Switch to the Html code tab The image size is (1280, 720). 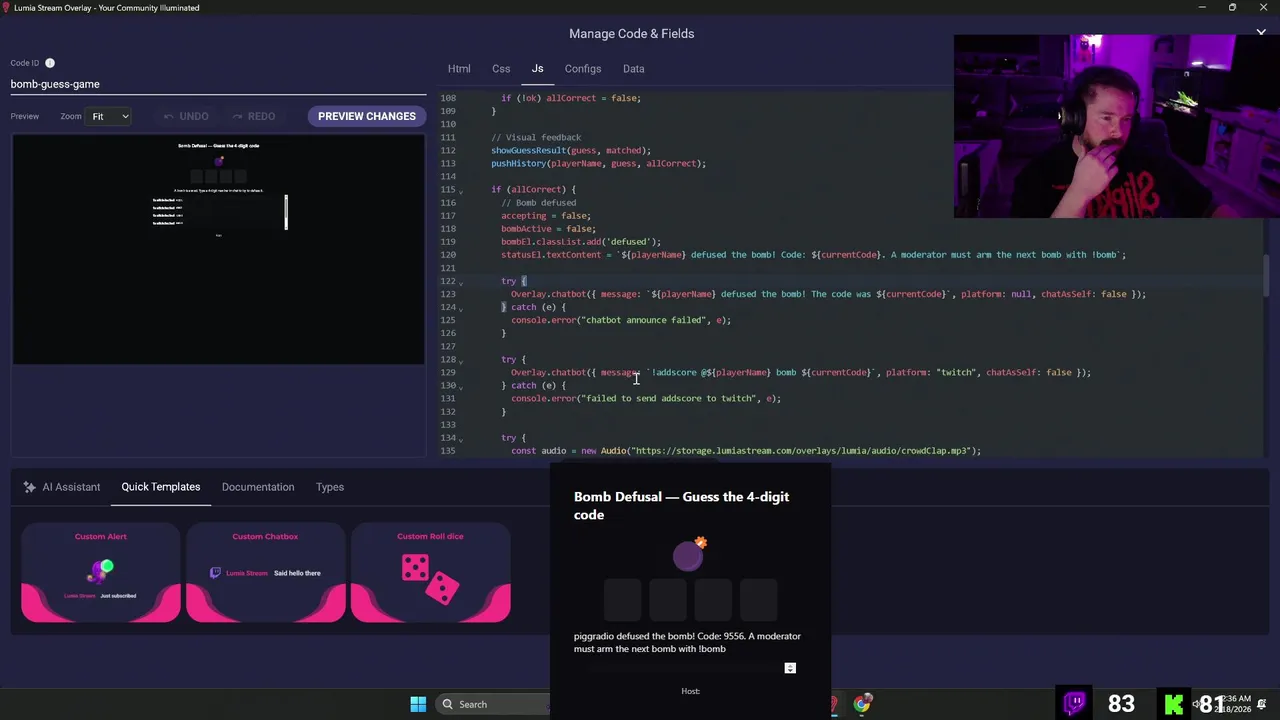[459, 69]
